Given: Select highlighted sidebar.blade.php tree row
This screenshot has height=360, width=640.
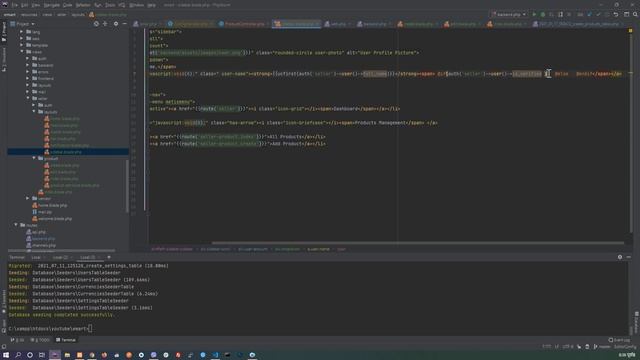Looking at the screenshot, I should click(x=68, y=152).
